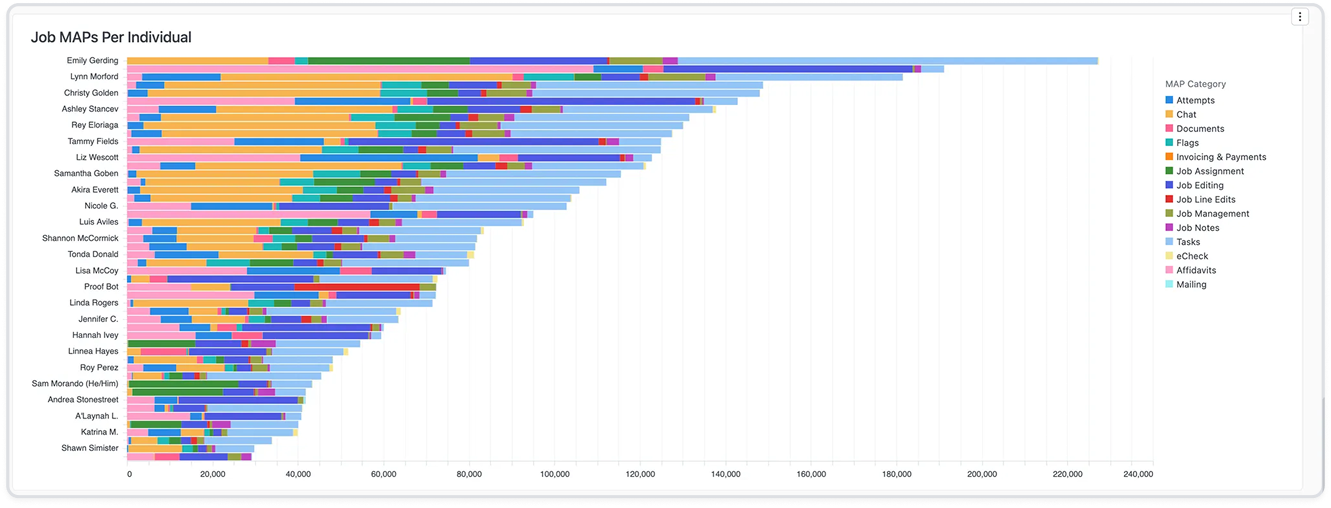Select the Job MAPs Per Individual title
This screenshot has width=1331, height=508.
click(x=111, y=37)
